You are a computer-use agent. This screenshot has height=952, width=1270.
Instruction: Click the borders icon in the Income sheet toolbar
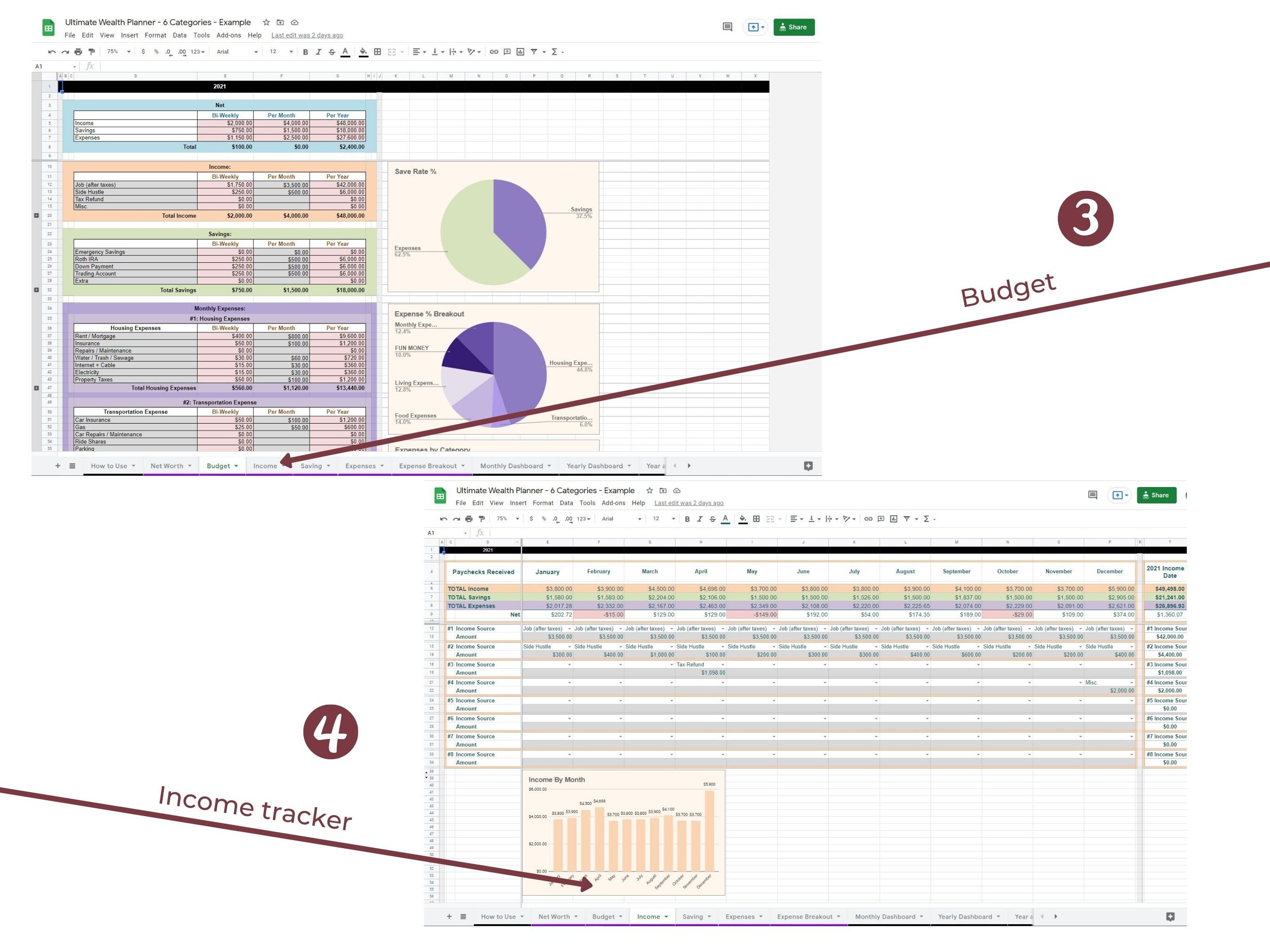[x=756, y=519]
